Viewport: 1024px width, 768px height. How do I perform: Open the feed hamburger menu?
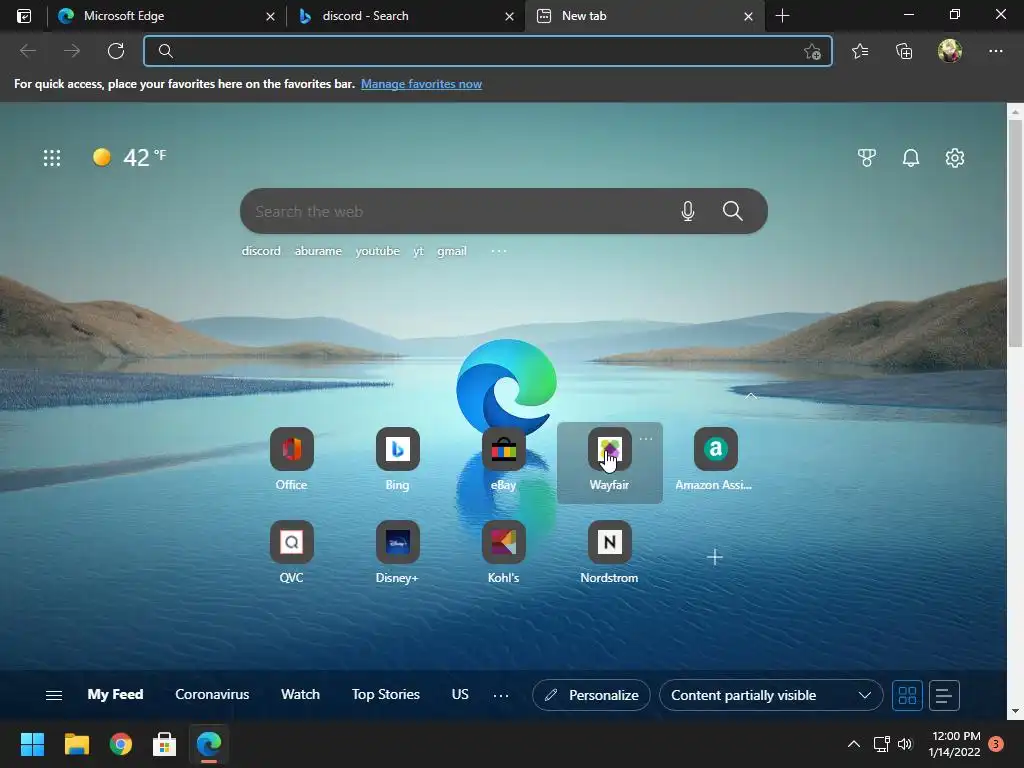click(x=54, y=695)
